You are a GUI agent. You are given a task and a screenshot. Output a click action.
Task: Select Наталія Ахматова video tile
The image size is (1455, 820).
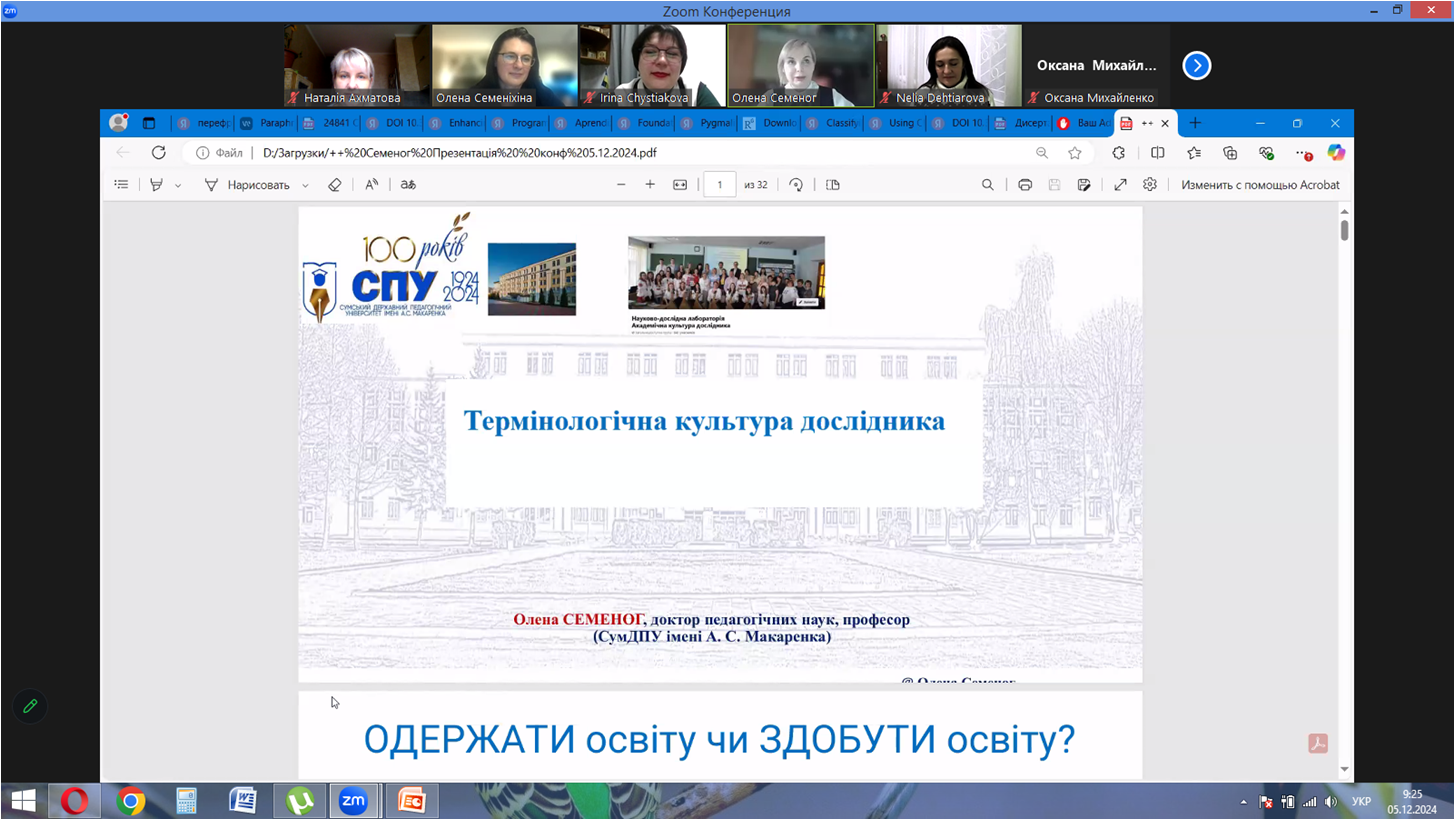pyautogui.click(x=356, y=66)
